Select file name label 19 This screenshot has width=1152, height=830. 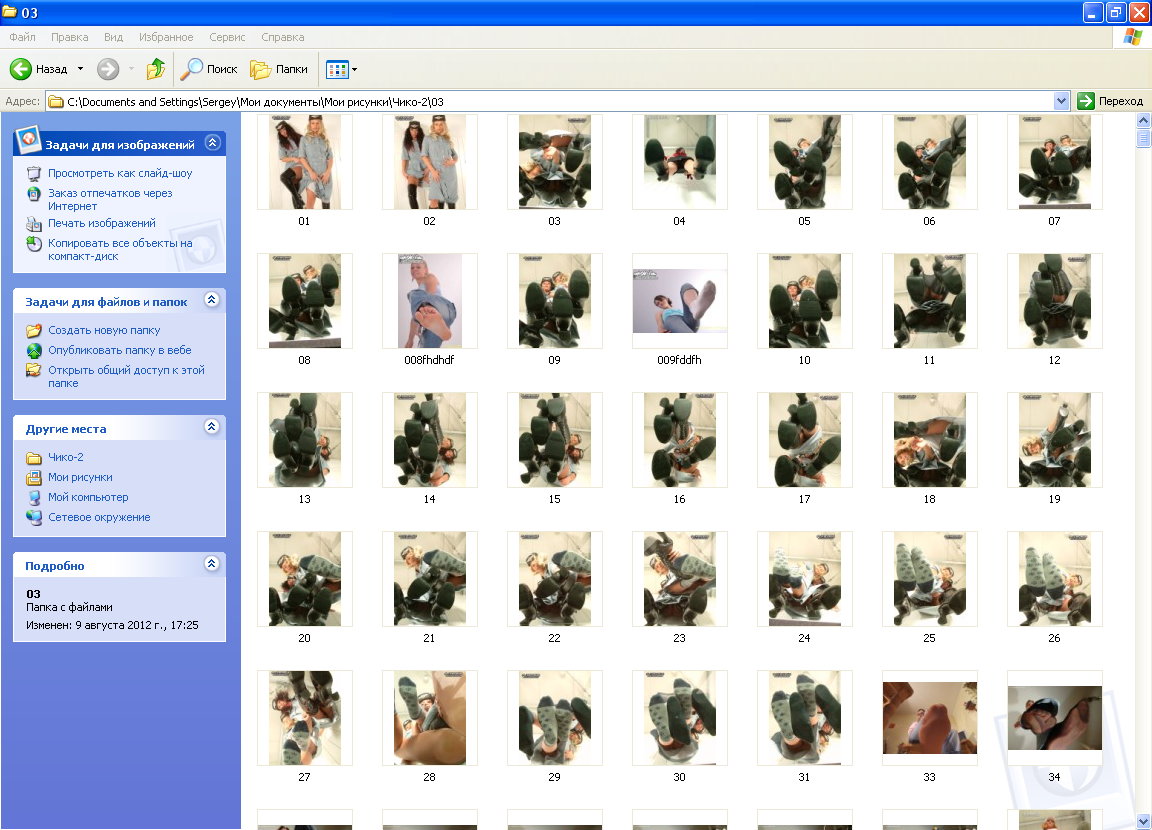(1054, 499)
